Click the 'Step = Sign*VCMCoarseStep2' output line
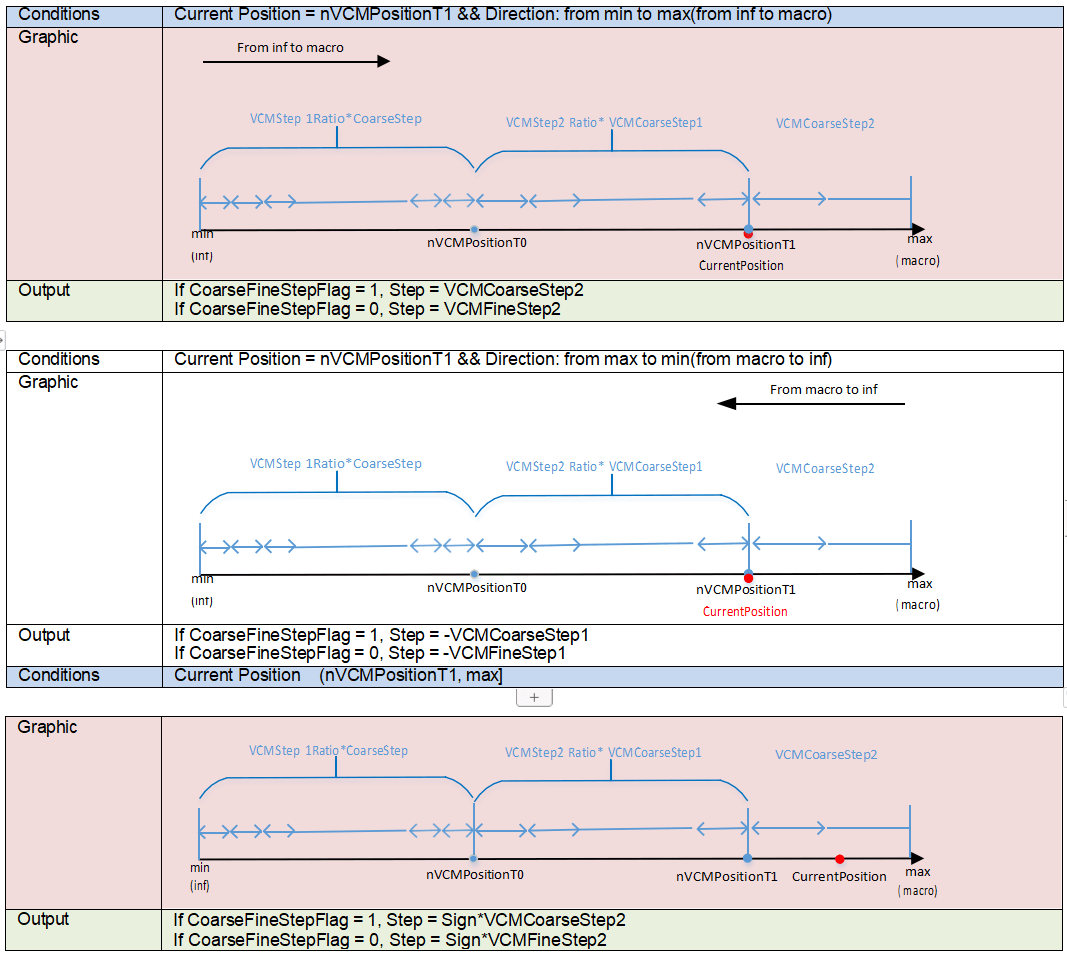 pos(399,920)
